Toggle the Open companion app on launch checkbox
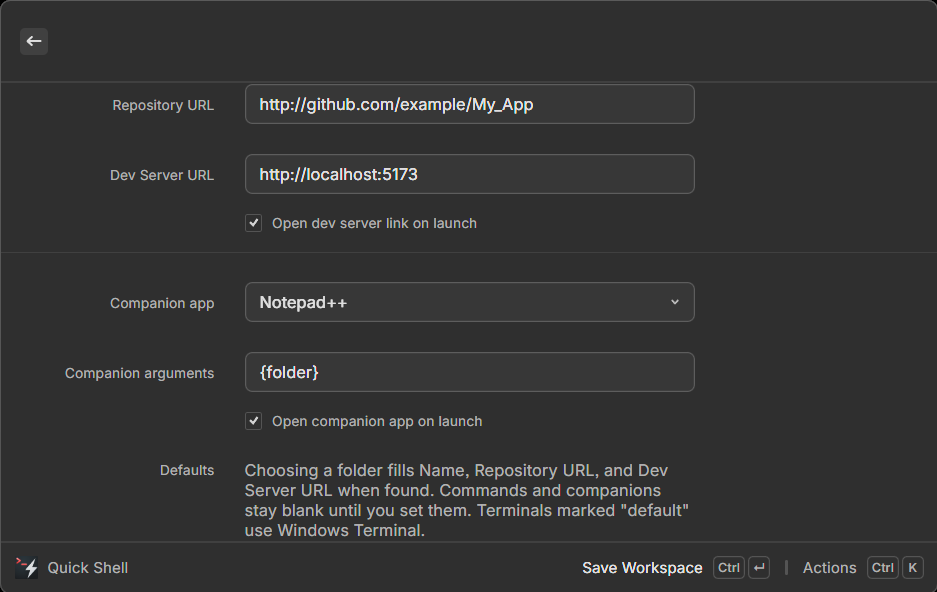 click(253, 421)
